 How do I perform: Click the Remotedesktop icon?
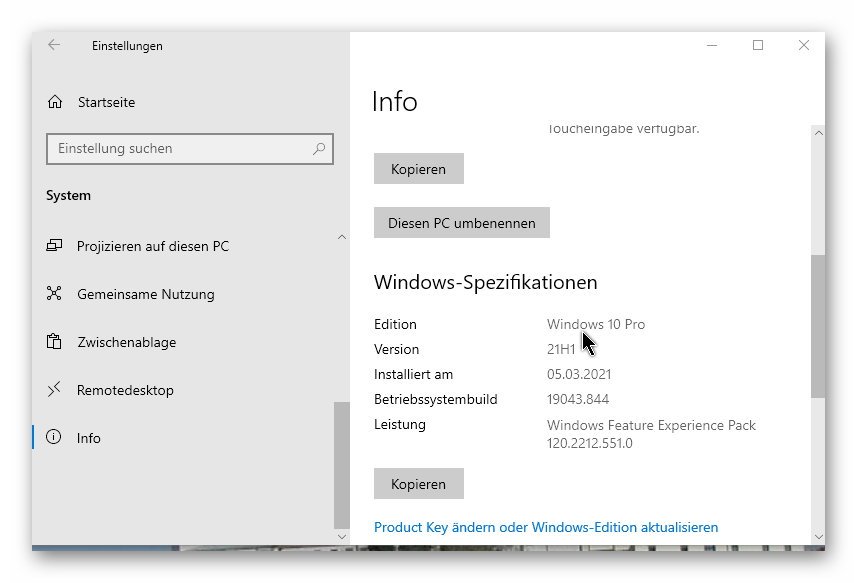coord(54,390)
